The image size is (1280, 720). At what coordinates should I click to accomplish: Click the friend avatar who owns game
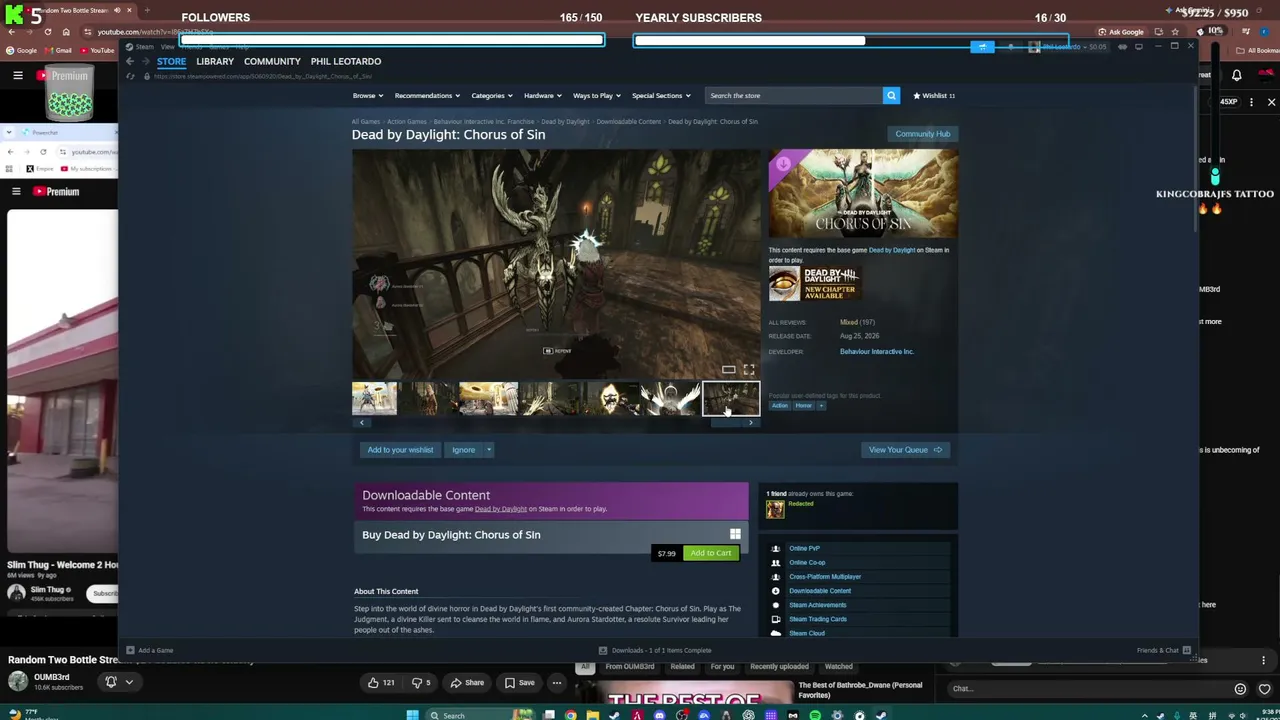click(775, 510)
